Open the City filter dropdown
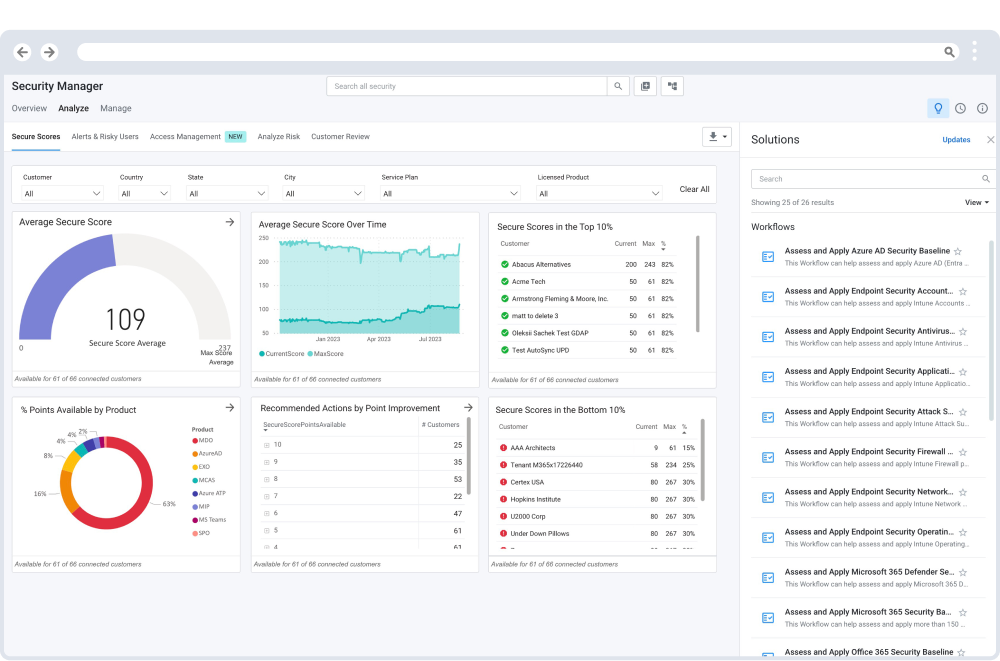Screen dimensions: 1000x661 coord(323,193)
